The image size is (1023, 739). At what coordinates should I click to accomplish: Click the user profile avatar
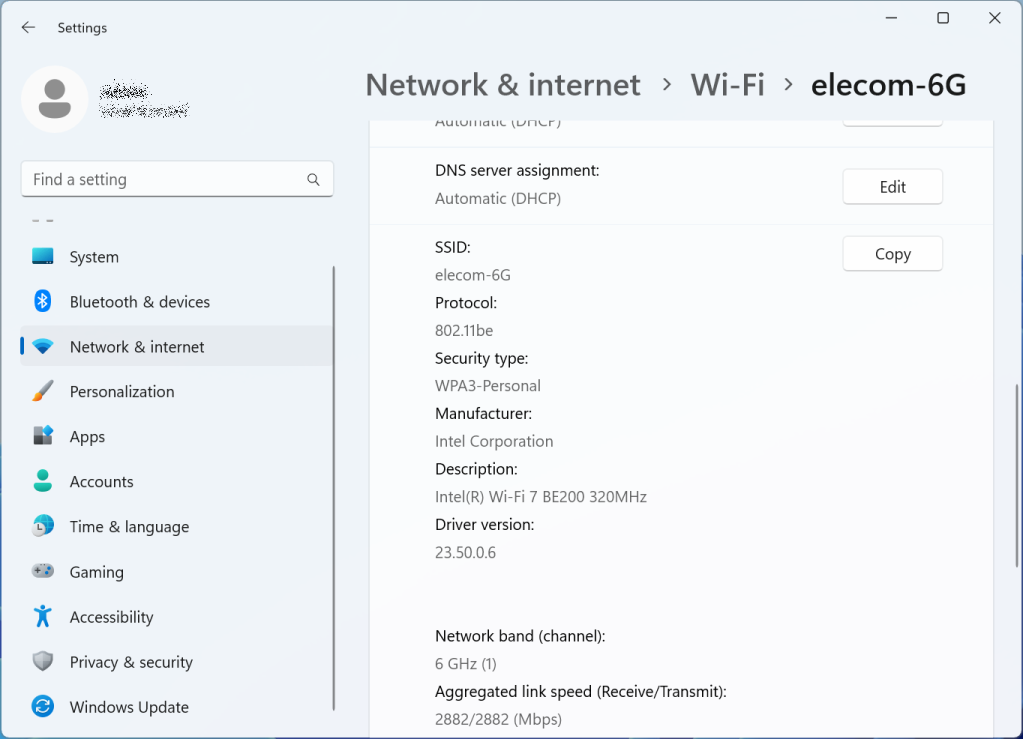55,99
